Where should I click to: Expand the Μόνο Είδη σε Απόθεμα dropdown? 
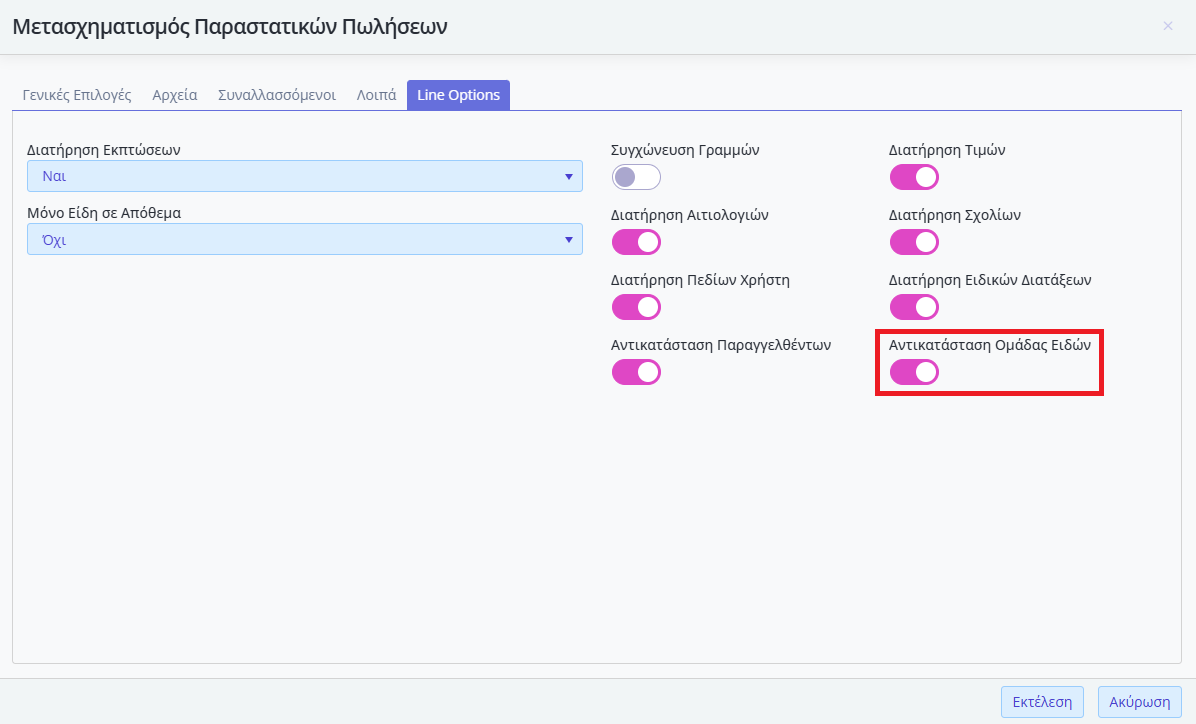coord(304,240)
